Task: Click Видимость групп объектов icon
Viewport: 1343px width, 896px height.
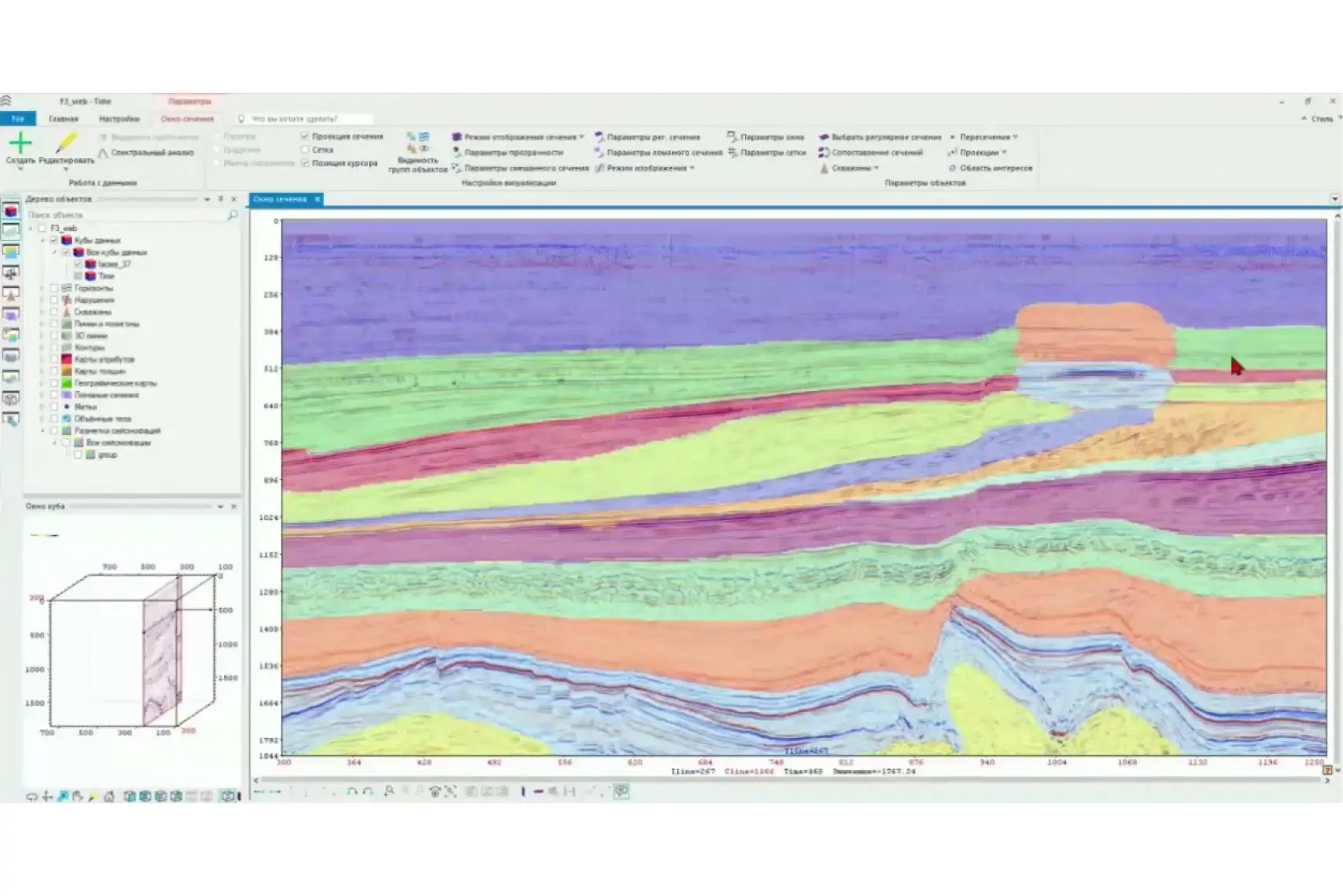Action: pos(417,142)
